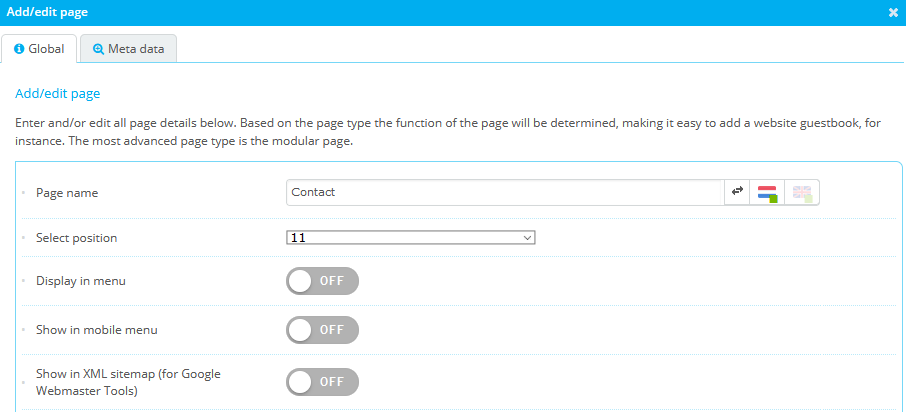
Task: Click the Display in menu label
Action: 80,281
